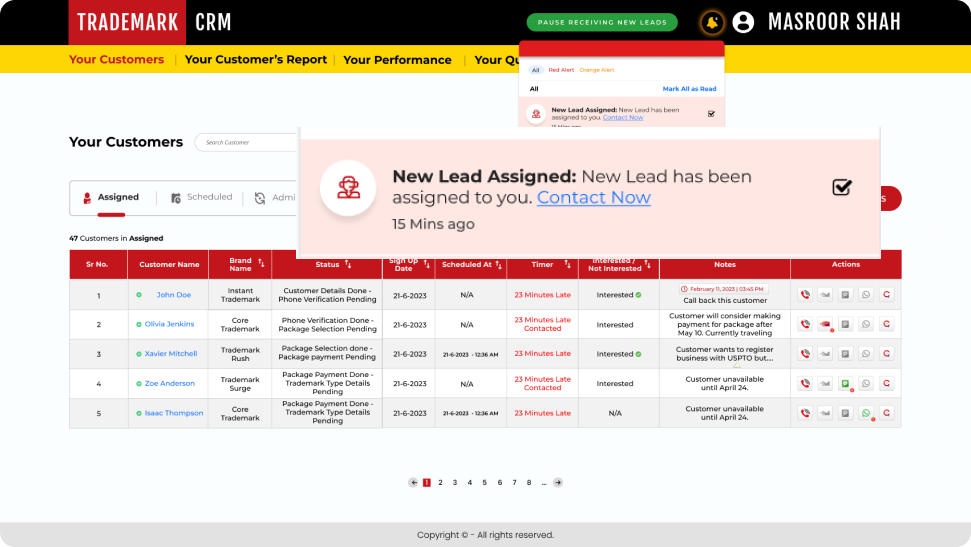Open Your Customer's Report menu

[256, 60]
